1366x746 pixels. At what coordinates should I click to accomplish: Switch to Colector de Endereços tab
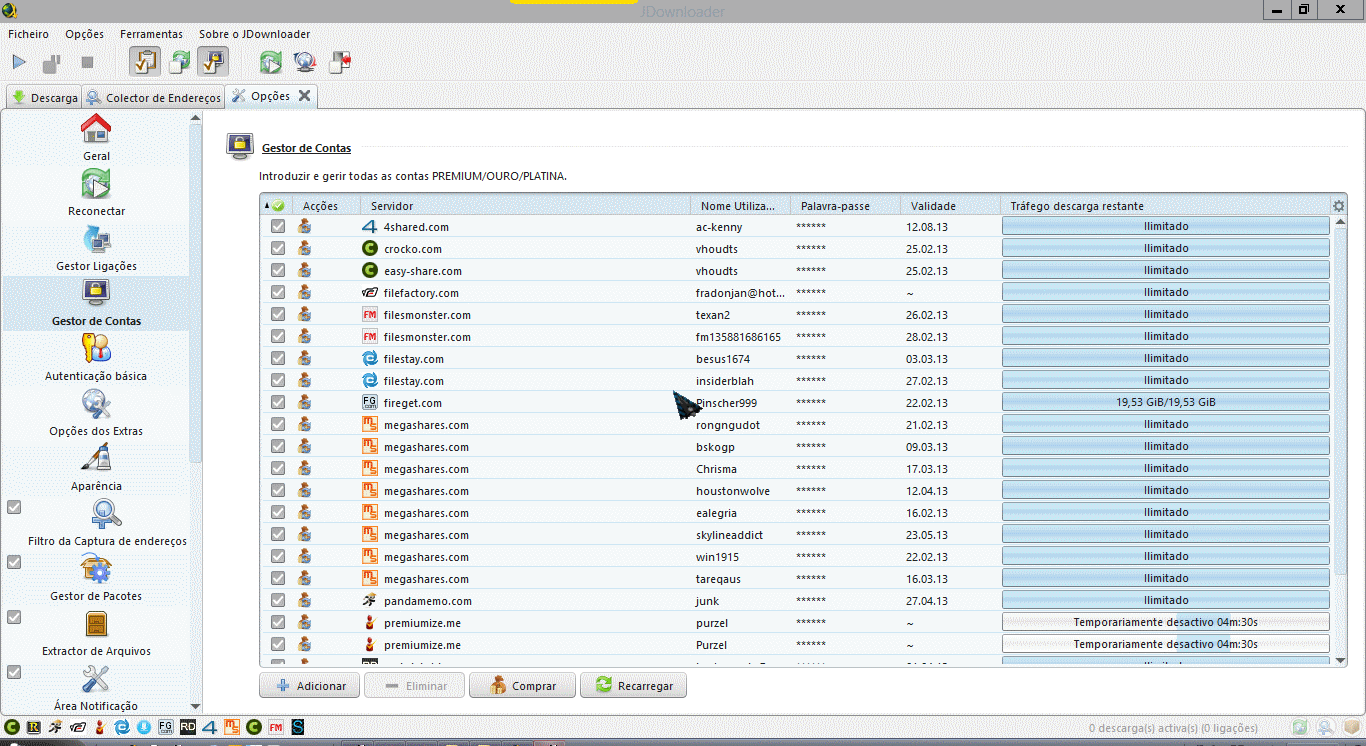click(x=154, y=98)
